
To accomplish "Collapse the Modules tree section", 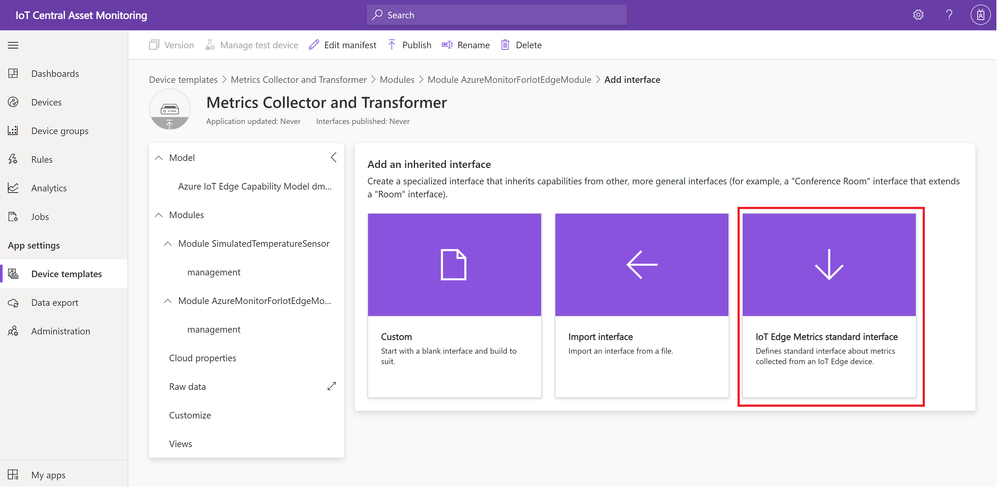I will tap(159, 215).
